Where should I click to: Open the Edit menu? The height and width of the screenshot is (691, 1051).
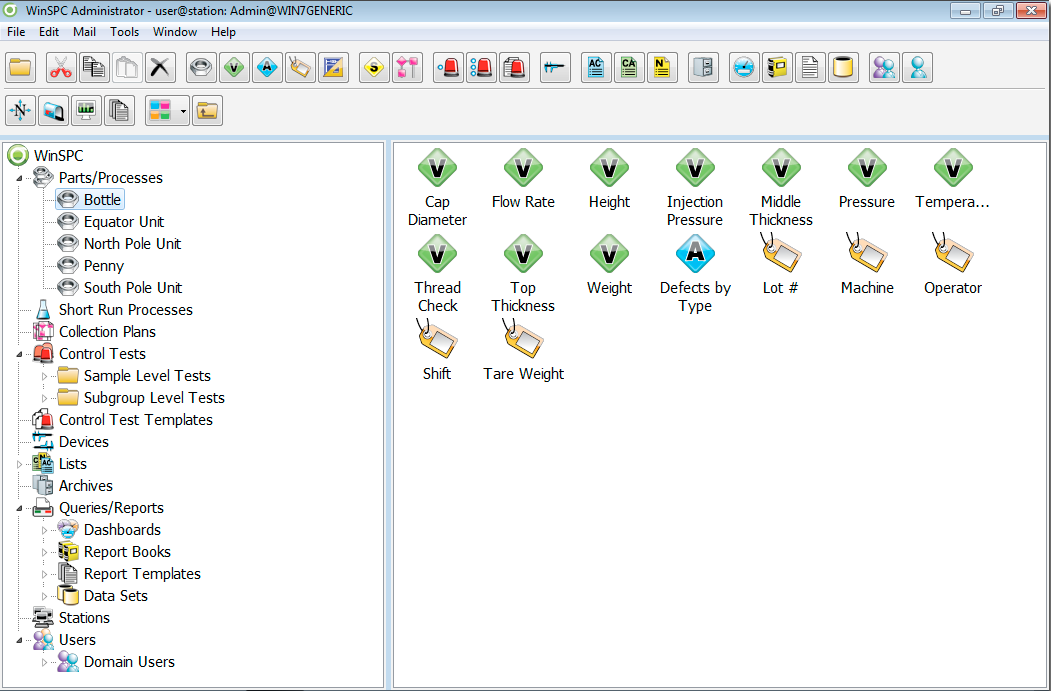48,32
